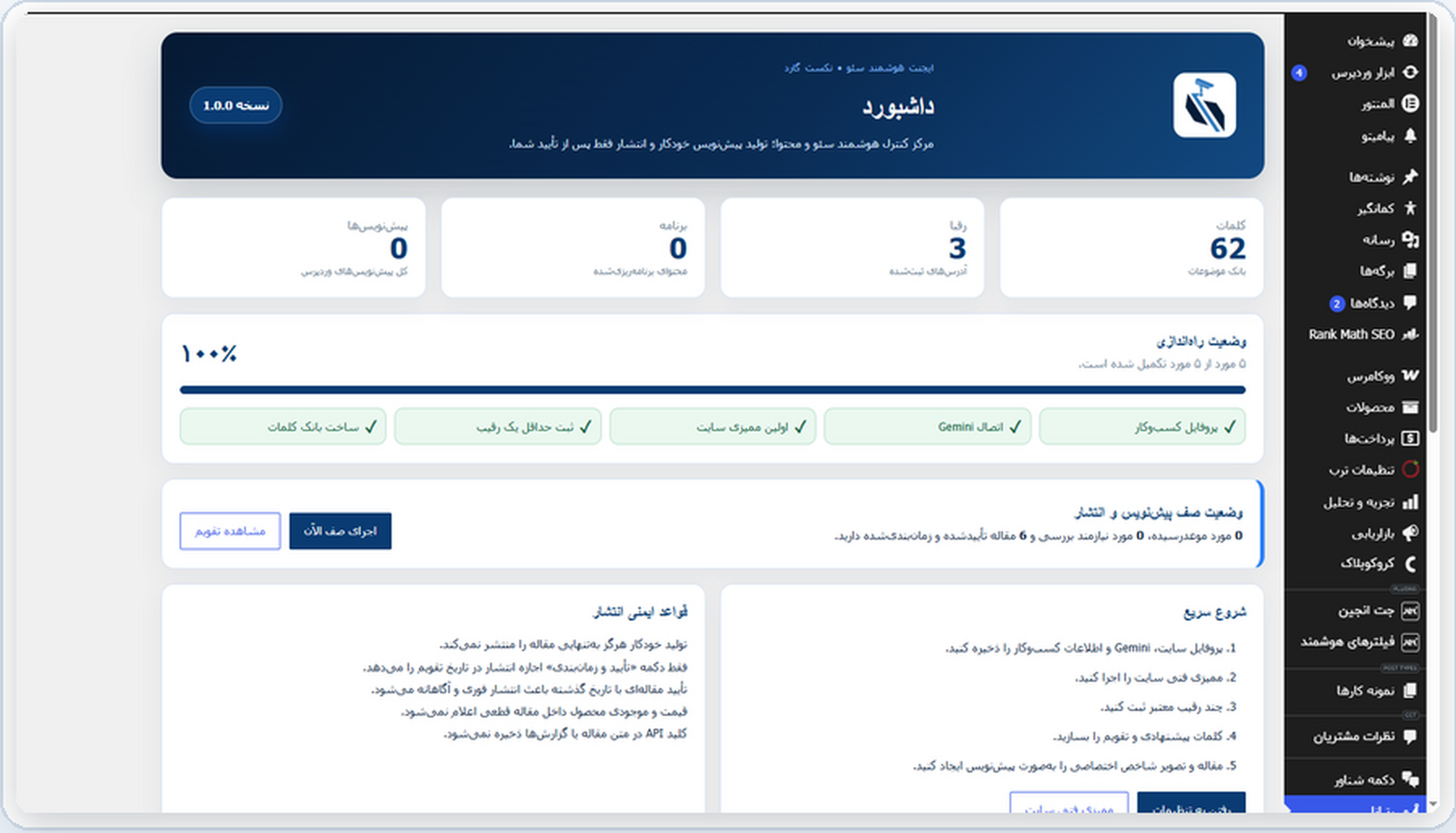Click the ثبت حداقل یک رقیب checklist item
This screenshot has height=833, width=1456.
point(498,426)
